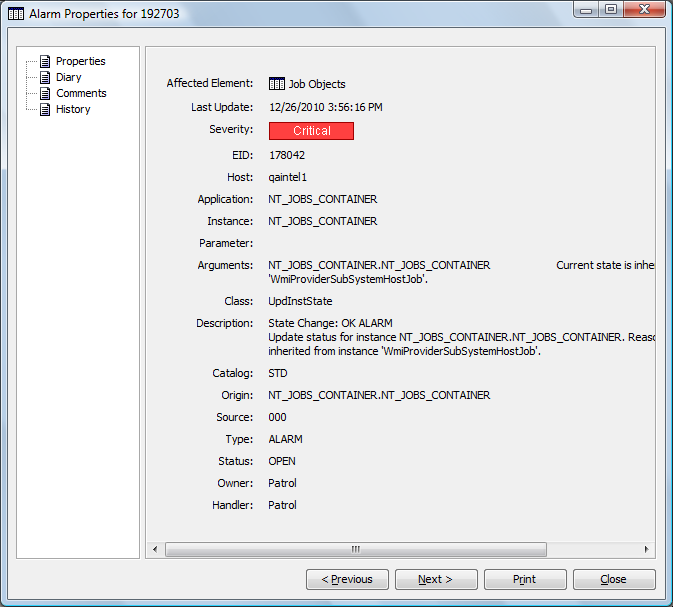Open the Comments tree item

coord(81,93)
